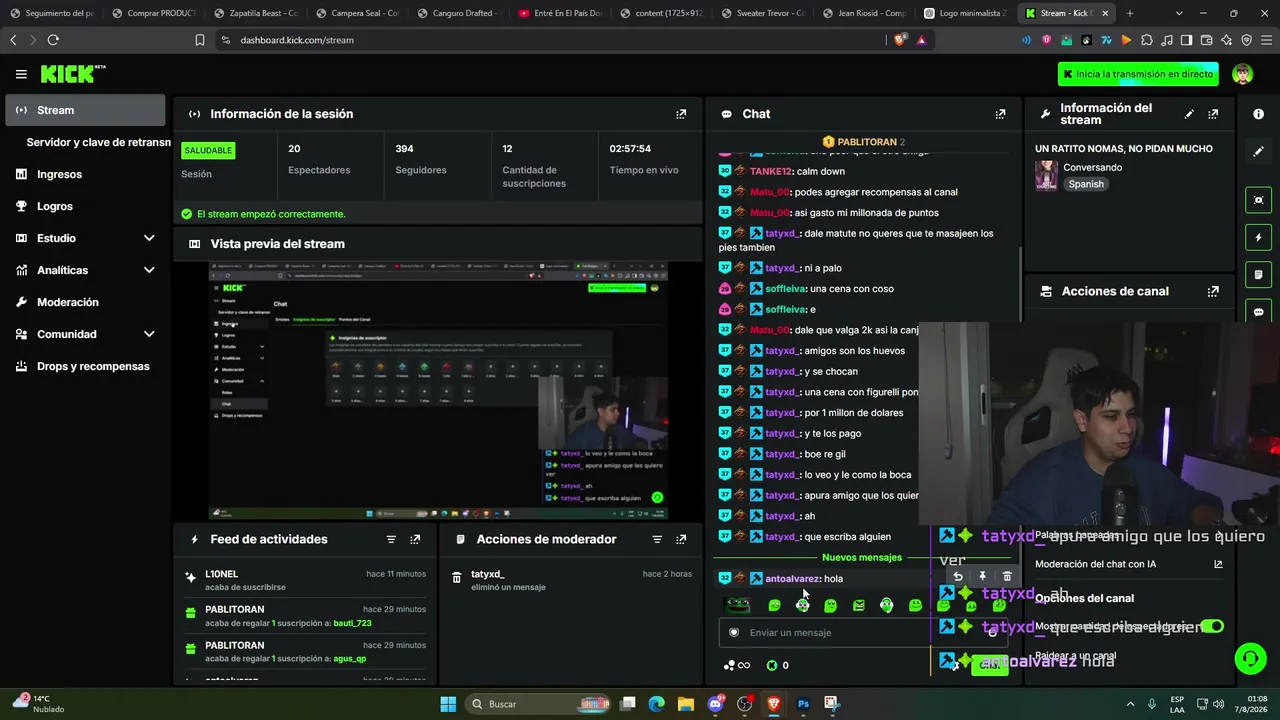
Task: Click the chat bubble icon in right rail
Action: click(1258, 312)
